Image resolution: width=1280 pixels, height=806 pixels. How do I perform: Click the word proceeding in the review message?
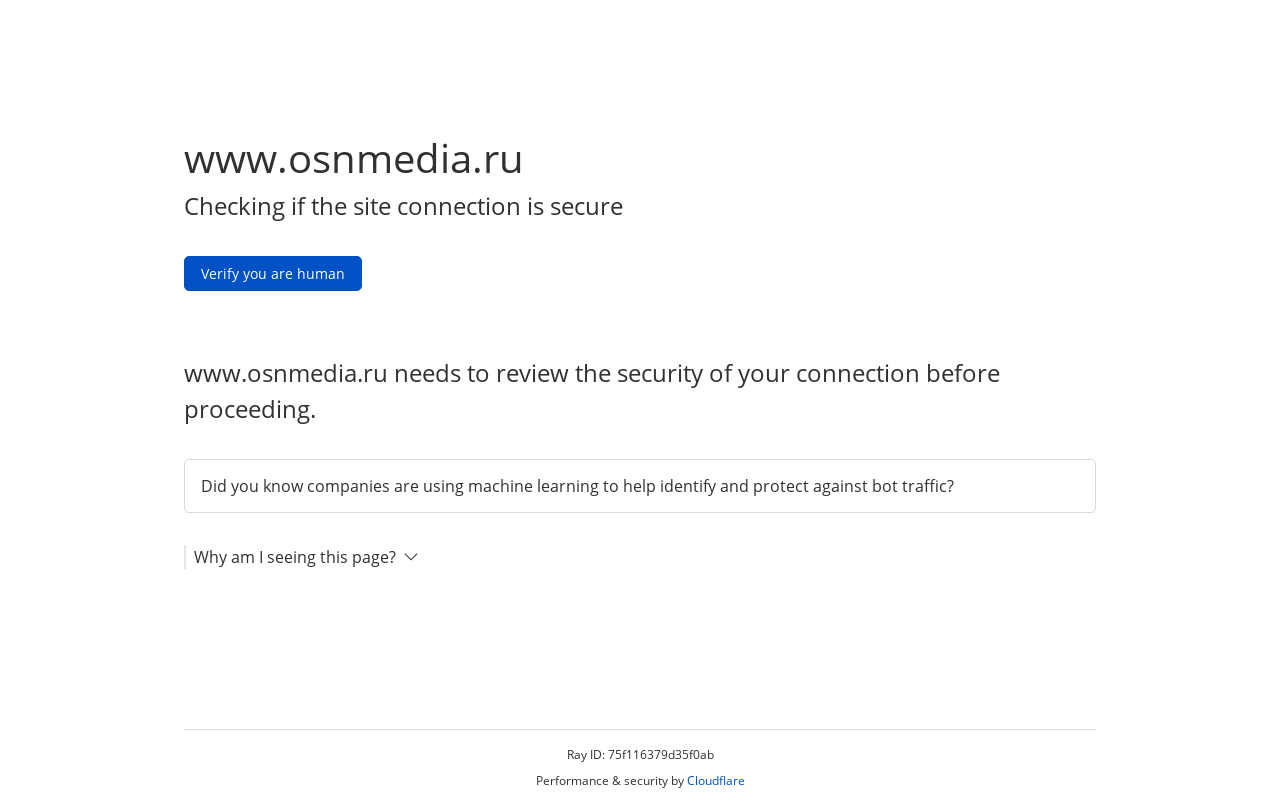(249, 409)
